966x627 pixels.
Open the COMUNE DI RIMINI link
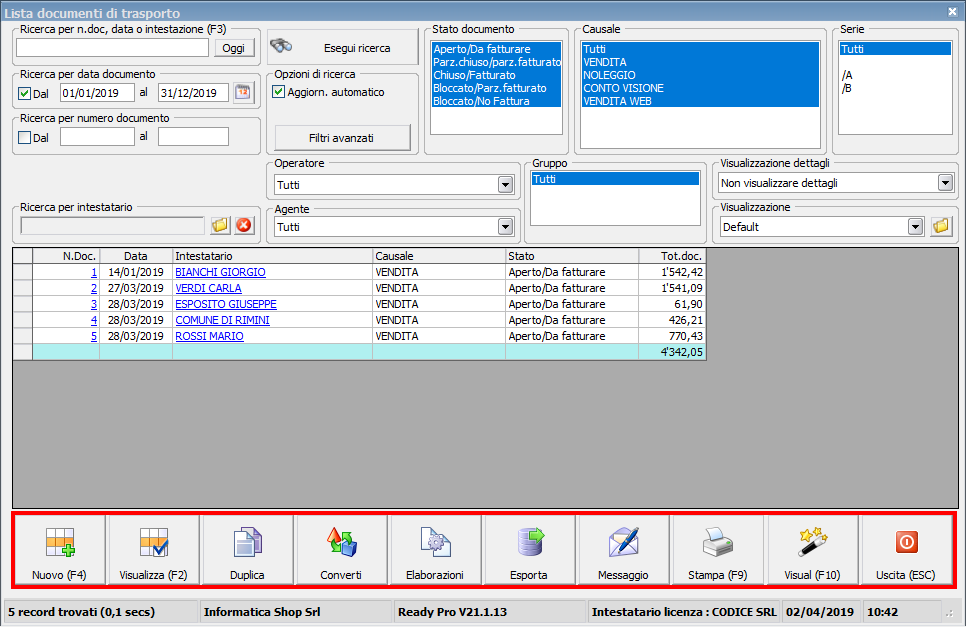pyautogui.click(x=222, y=320)
